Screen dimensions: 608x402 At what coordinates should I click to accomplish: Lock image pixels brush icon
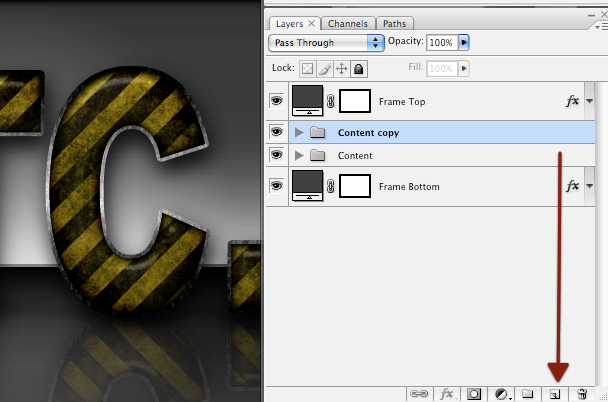tap(325, 69)
